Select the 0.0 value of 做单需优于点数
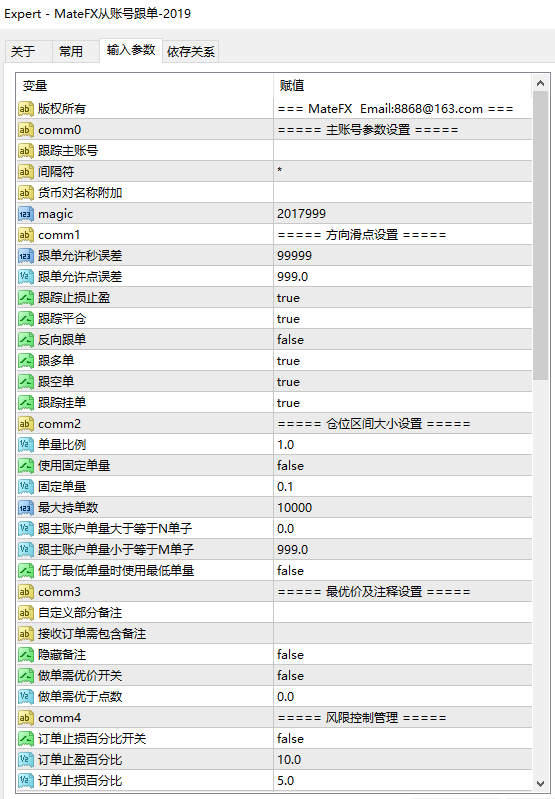Screen dimensions: 555x799 click(285, 697)
